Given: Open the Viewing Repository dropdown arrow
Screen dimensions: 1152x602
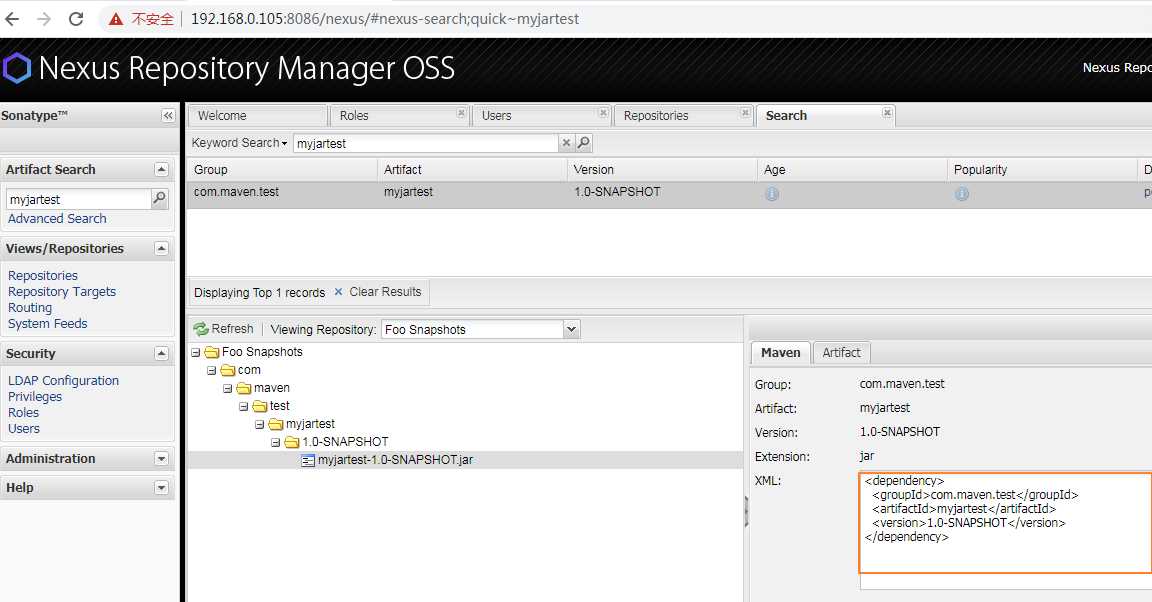Looking at the screenshot, I should tap(572, 329).
